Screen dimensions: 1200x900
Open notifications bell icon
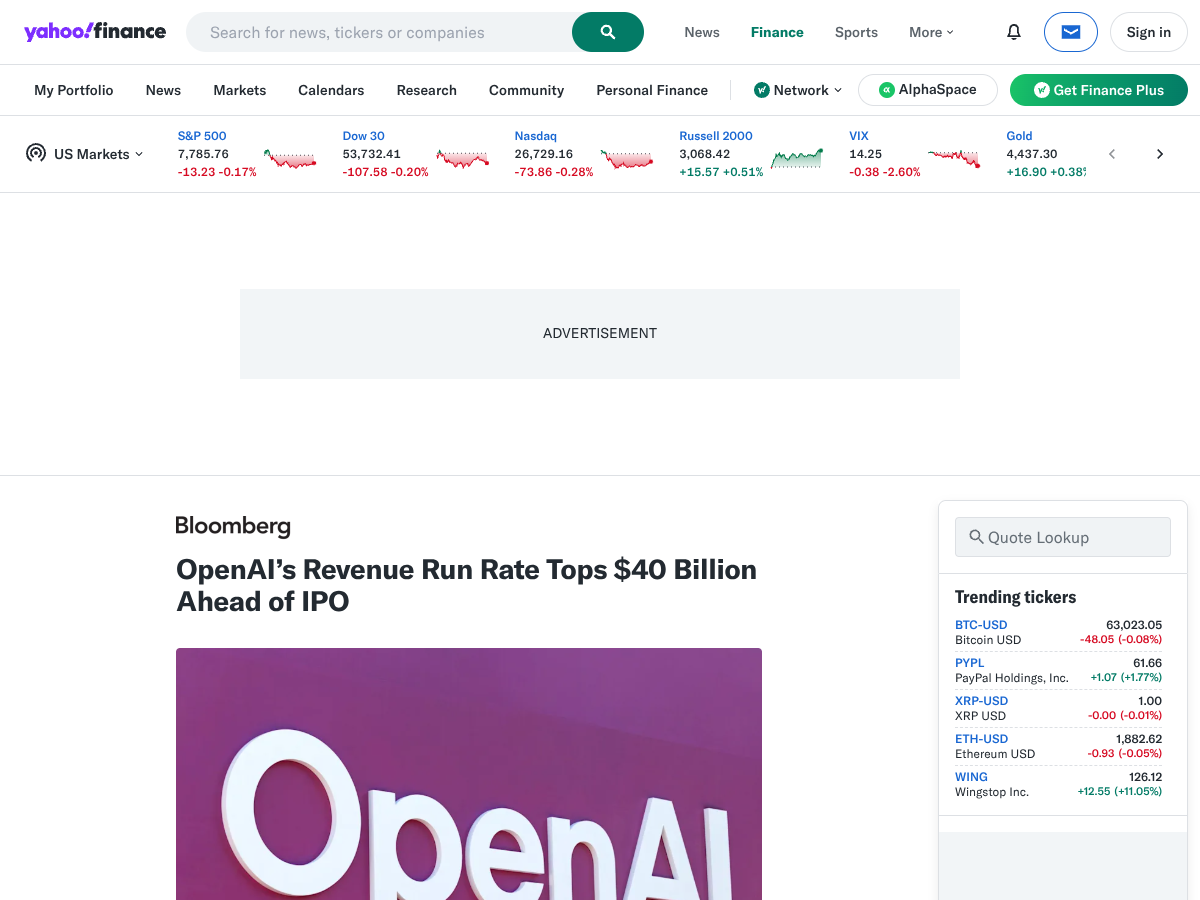pyautogui.click(x=1014, y=32)
